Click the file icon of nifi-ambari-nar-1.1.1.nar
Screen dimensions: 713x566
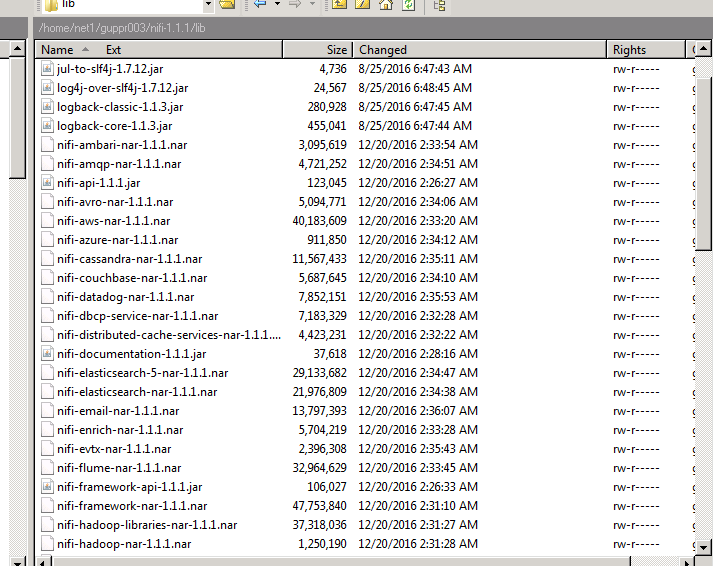point(47,145)
